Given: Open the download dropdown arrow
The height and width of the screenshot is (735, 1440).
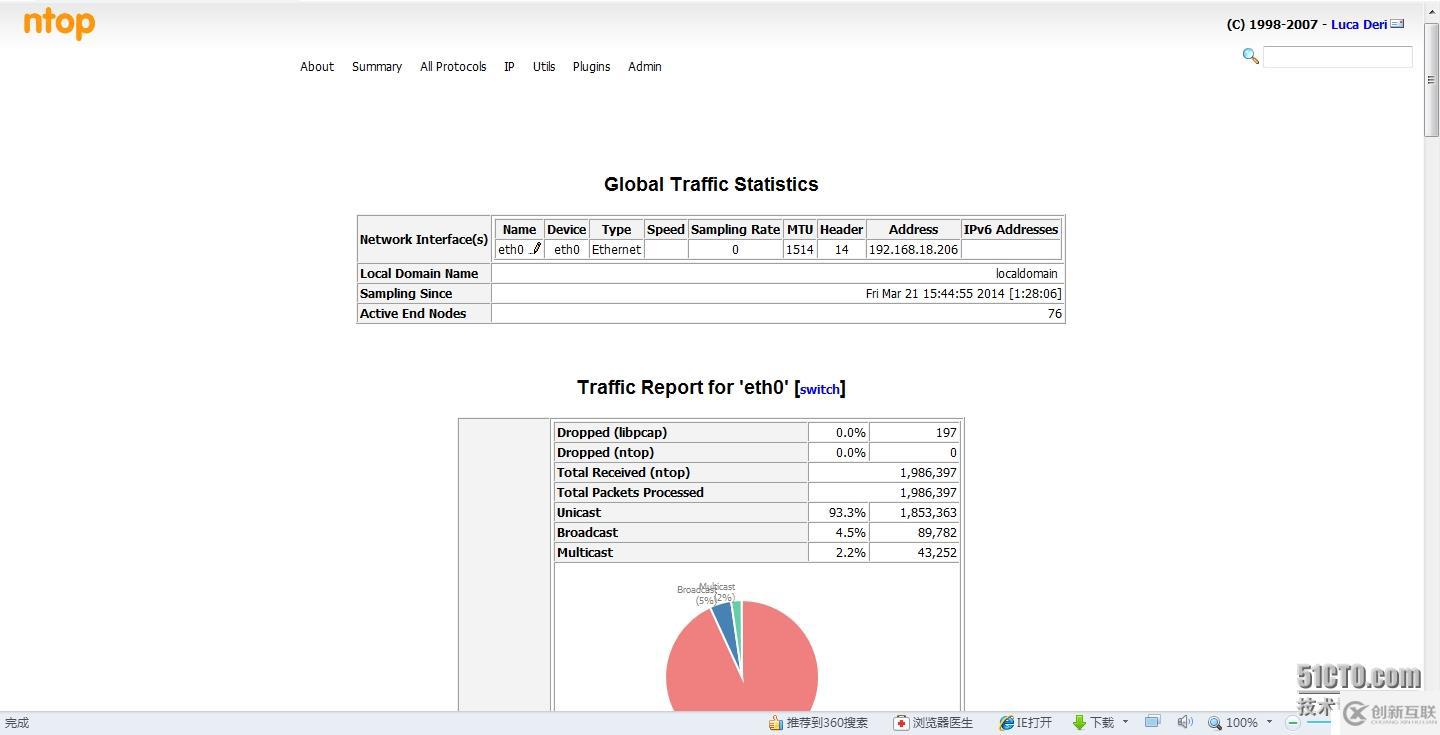Looking at the screenshot, I should [x=1125, y=722].
